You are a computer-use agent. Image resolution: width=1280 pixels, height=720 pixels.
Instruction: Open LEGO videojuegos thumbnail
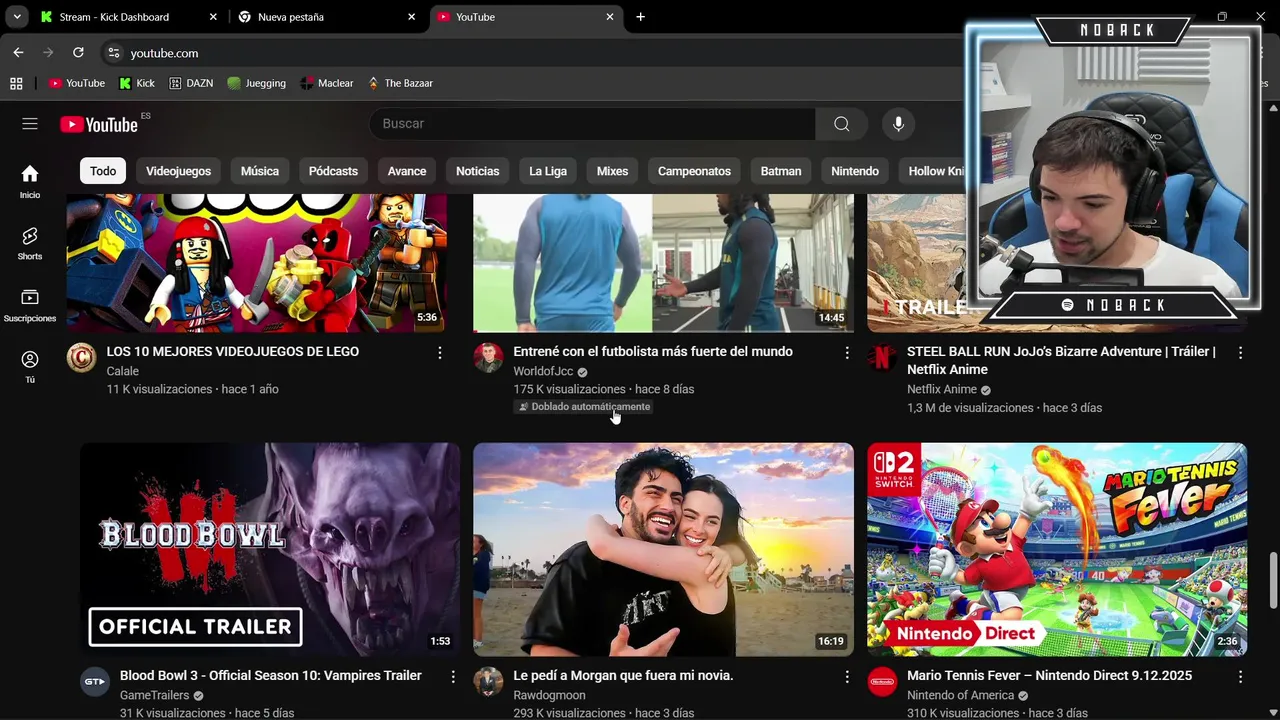click(257, 263)
